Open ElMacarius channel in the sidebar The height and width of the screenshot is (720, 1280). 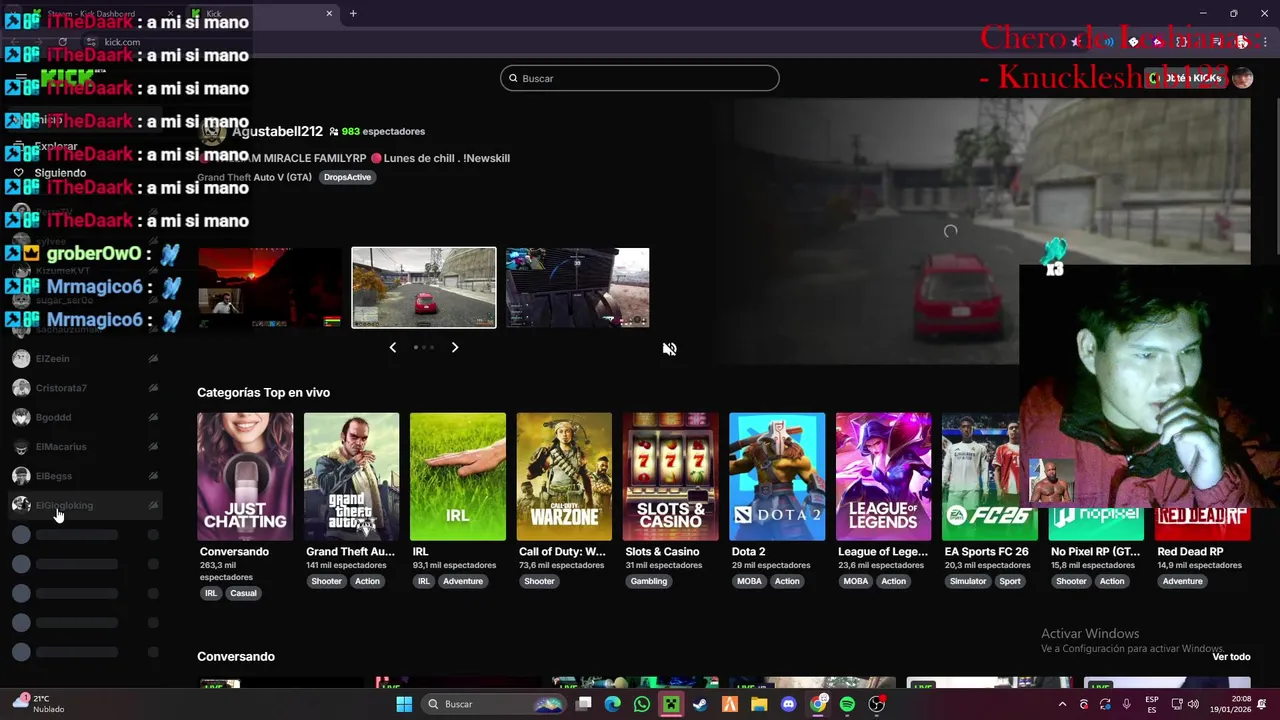pos(85,446)
